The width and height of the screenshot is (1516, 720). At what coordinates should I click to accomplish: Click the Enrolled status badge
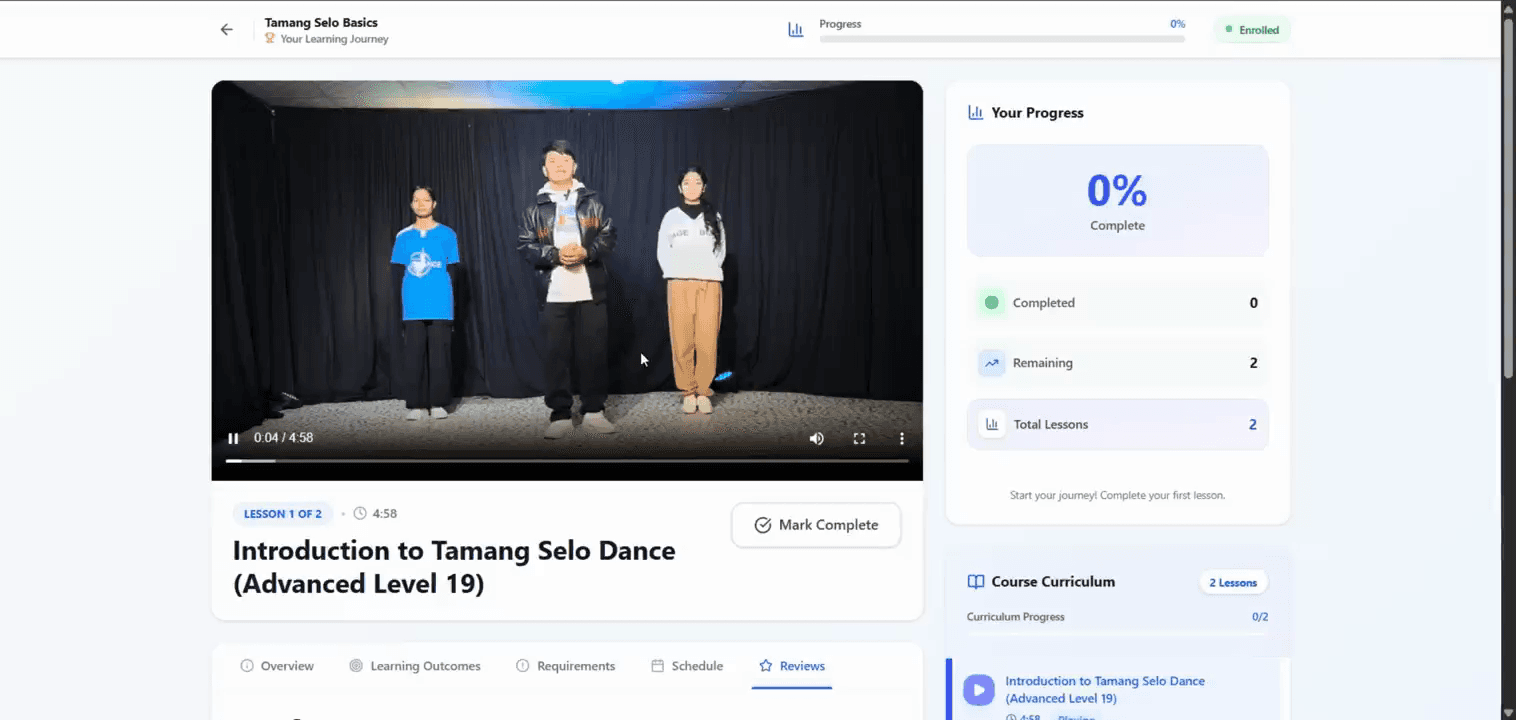pyautogui.click(x=1252, y=30)
